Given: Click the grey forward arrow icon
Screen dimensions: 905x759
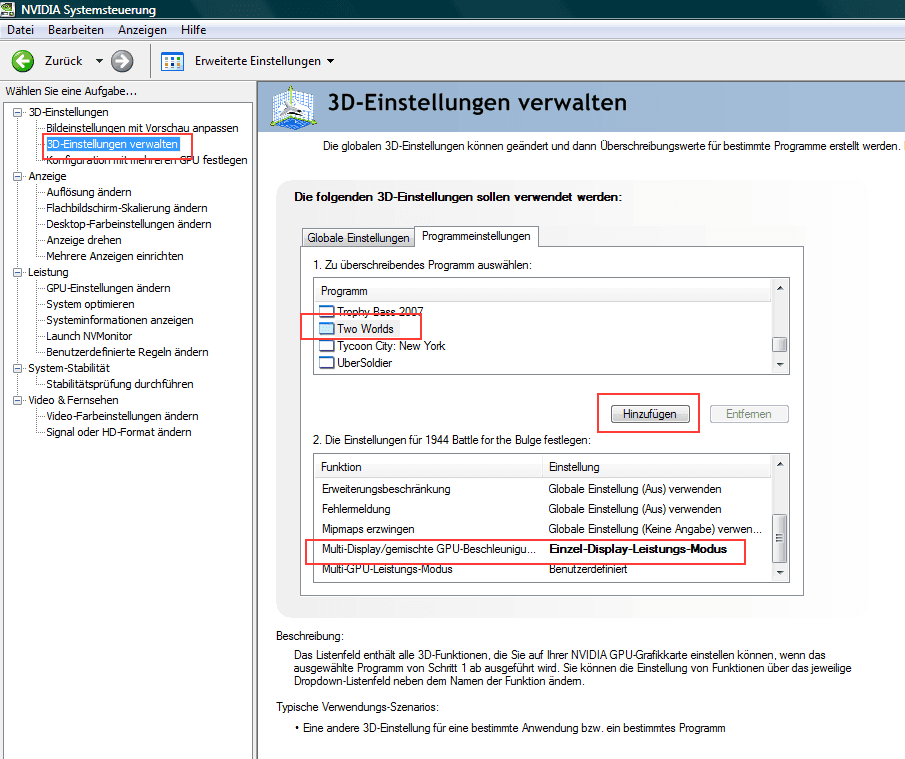Looking at the screenshot, I should [122, 61].
